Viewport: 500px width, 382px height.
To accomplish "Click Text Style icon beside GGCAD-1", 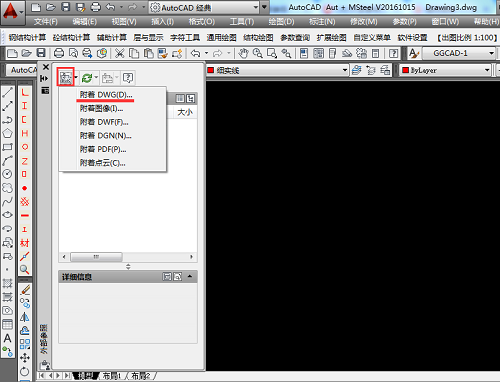I will (414, 53).
